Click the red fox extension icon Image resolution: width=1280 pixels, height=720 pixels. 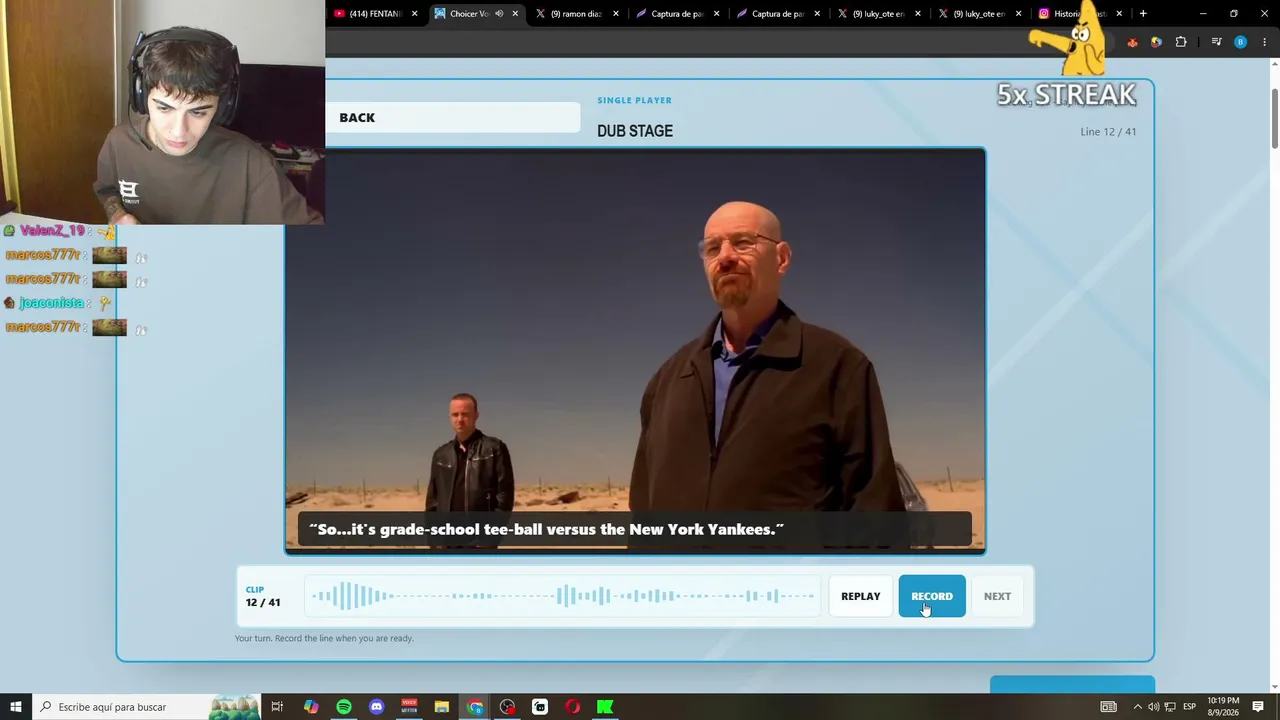(1132, 42)
